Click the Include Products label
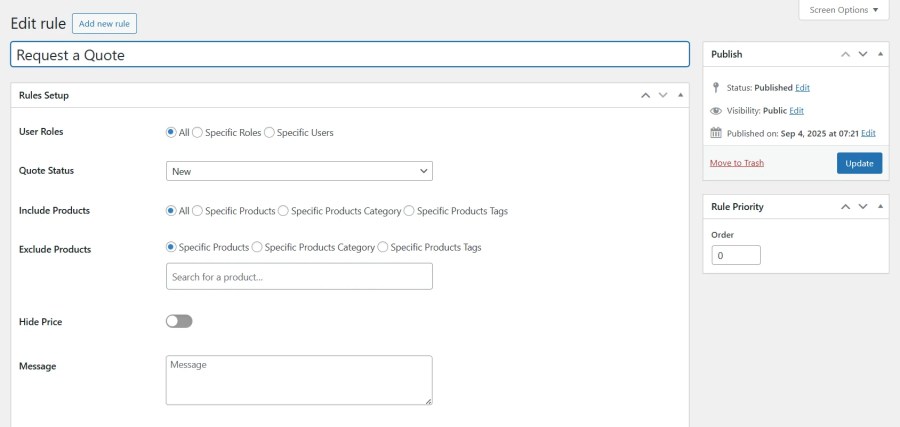The width and height of the screenshot is (900, 427). click(55, 210)
